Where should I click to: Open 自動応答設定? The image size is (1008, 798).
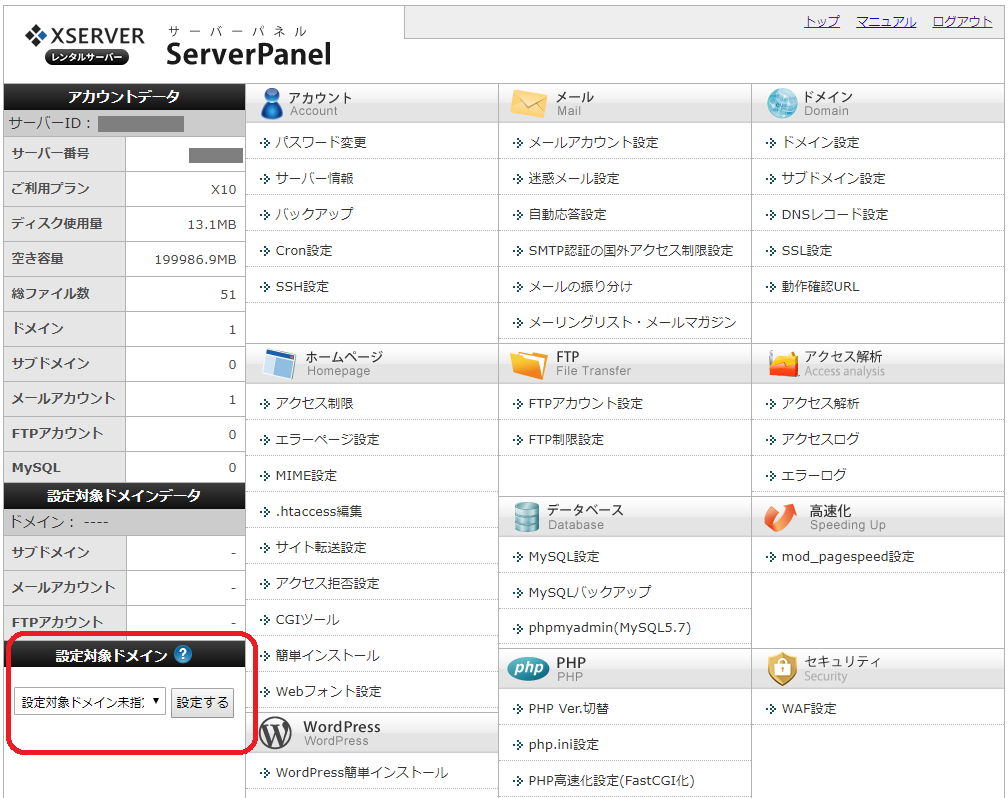567,214
